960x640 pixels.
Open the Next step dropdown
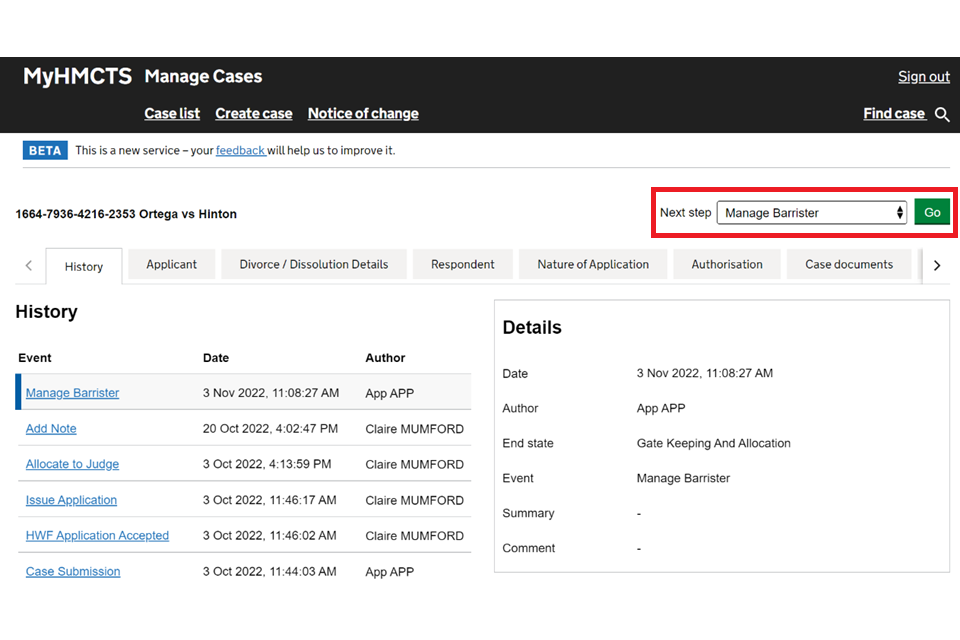coord(811,212)
